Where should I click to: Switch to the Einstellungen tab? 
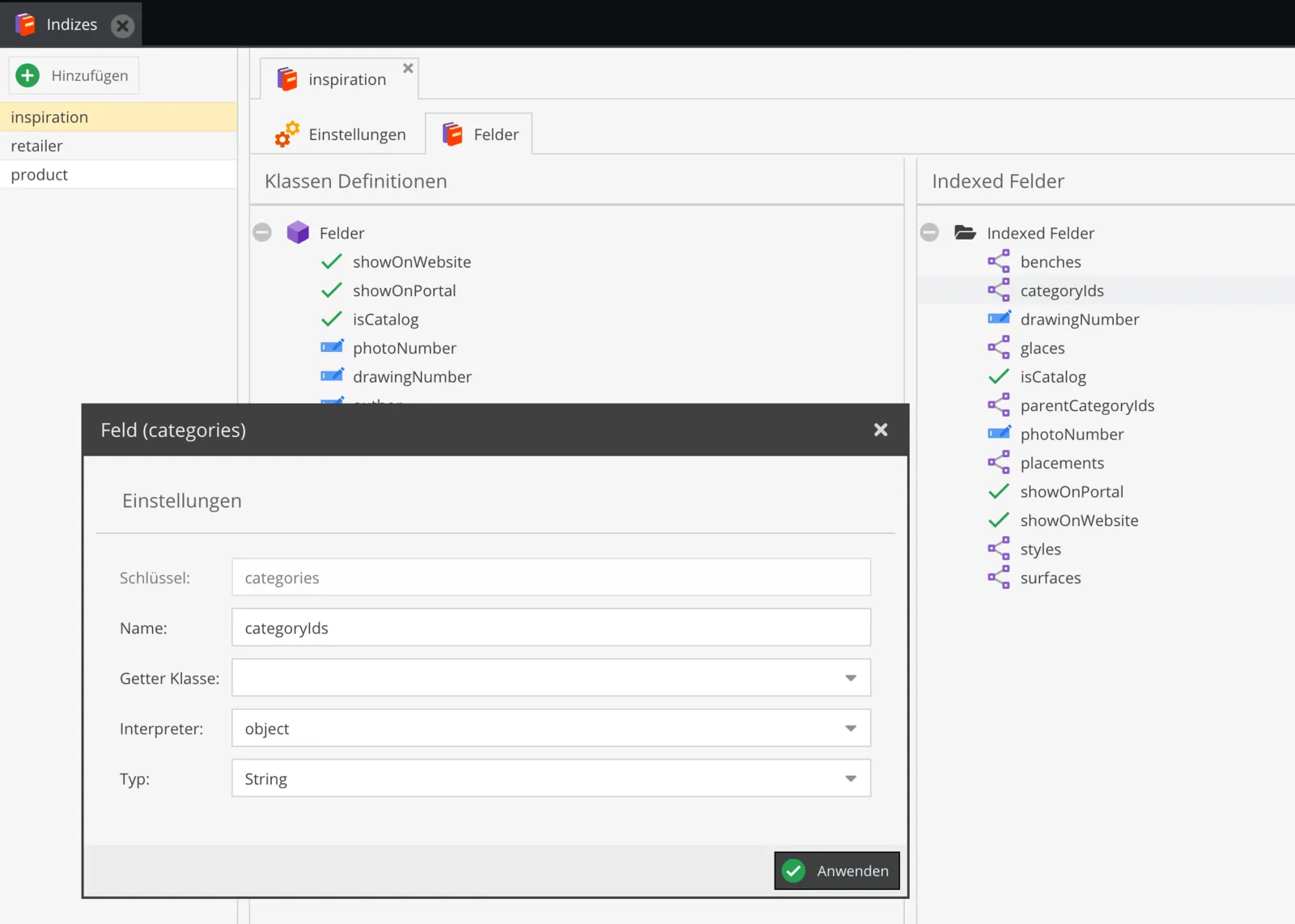(340, 134)
